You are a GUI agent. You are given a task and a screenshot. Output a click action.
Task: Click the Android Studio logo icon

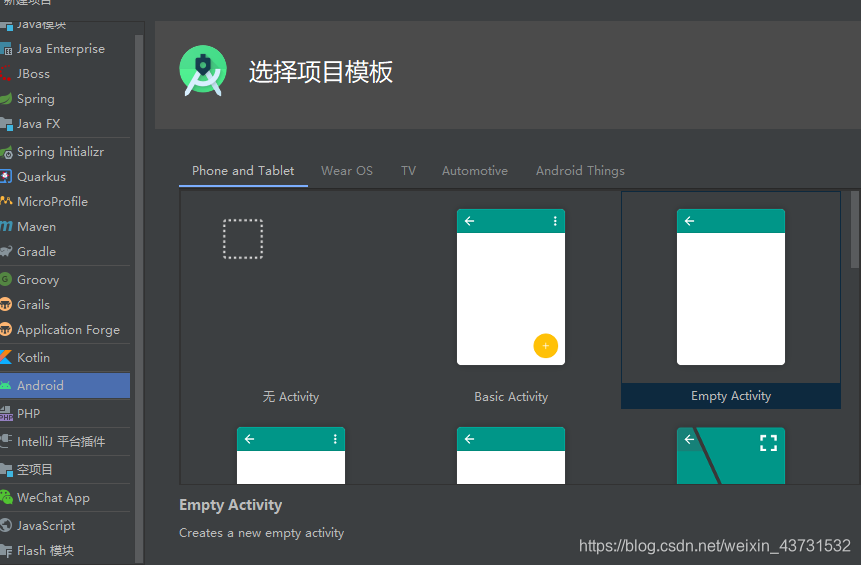[203, 71]
